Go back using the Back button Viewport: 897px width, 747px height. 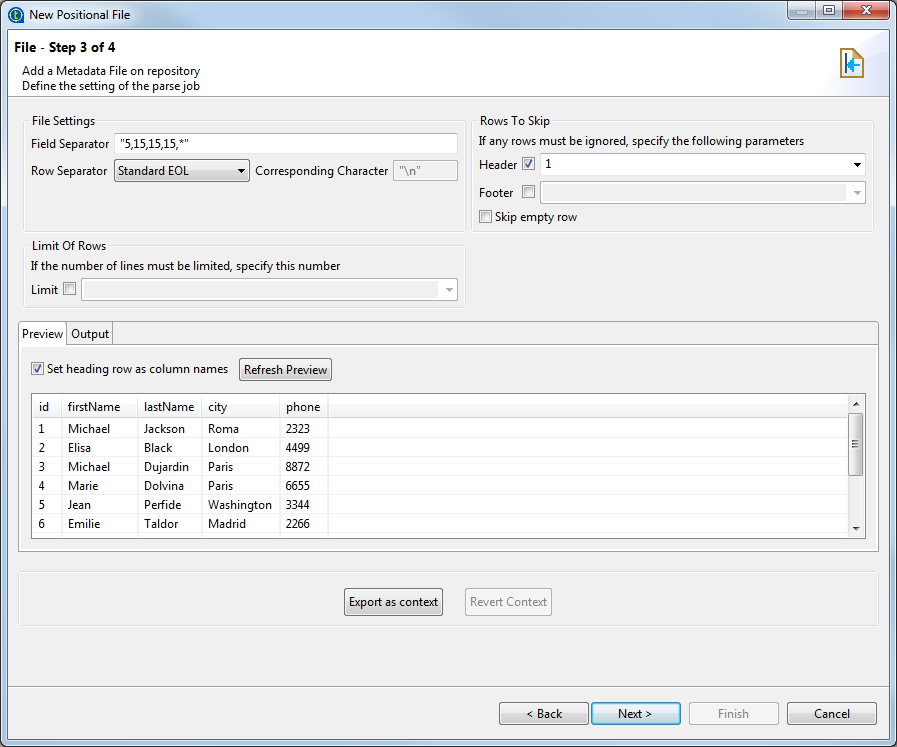pos(544,714)
